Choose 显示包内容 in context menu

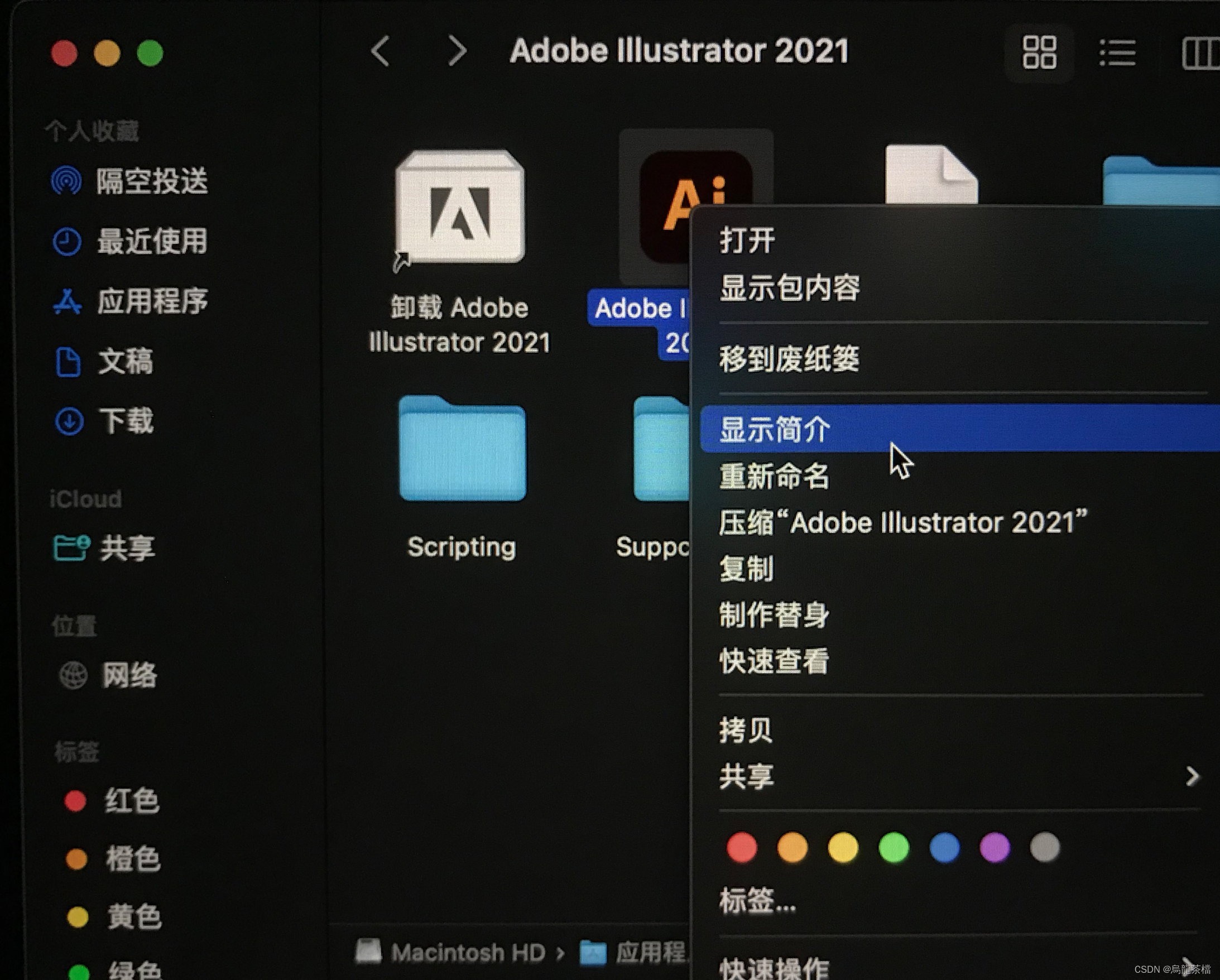(789, 287)
